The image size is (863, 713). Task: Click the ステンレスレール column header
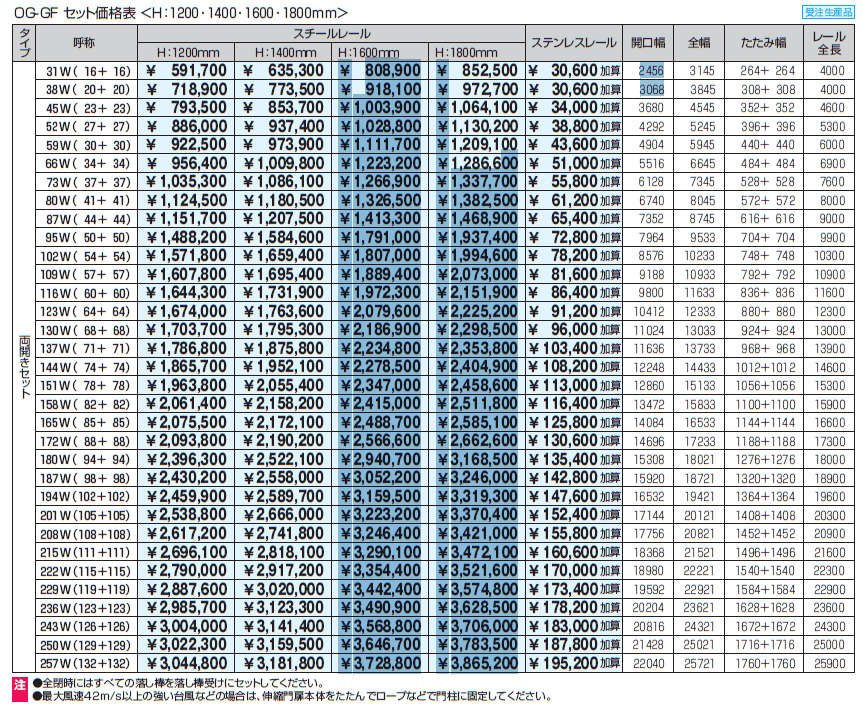[574, 43]
